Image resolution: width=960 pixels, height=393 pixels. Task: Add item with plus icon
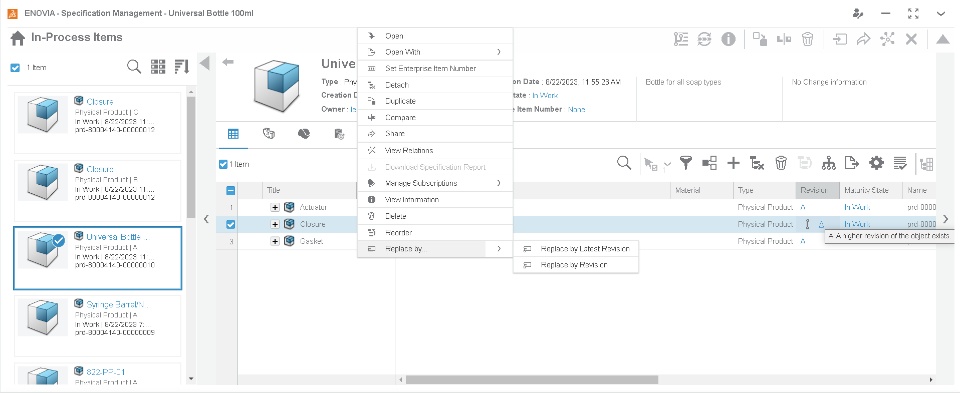[x=733, y=163]
